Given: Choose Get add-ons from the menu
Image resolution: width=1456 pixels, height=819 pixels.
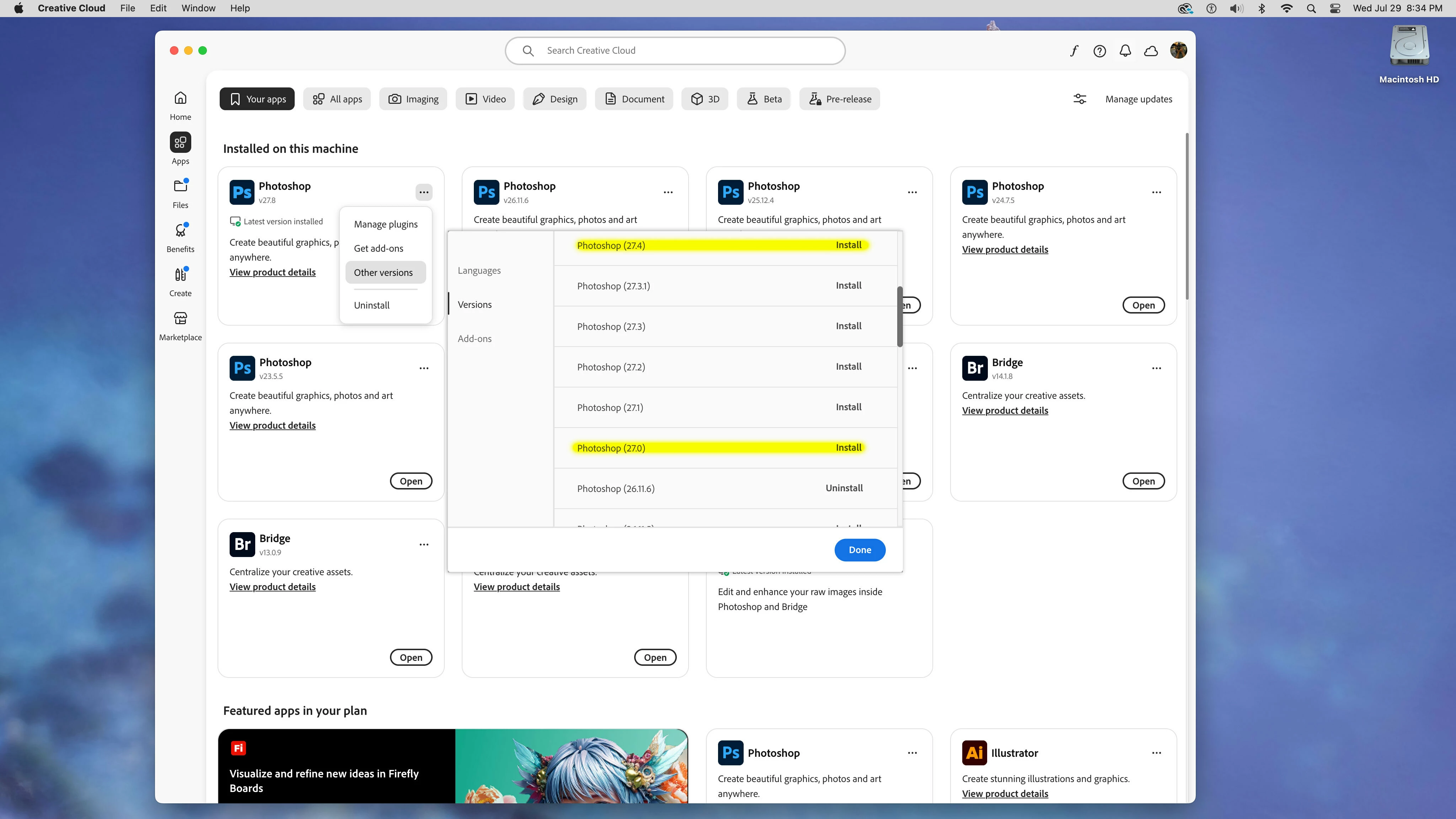Looking at the screenshot, I should (x=385, y=248).
